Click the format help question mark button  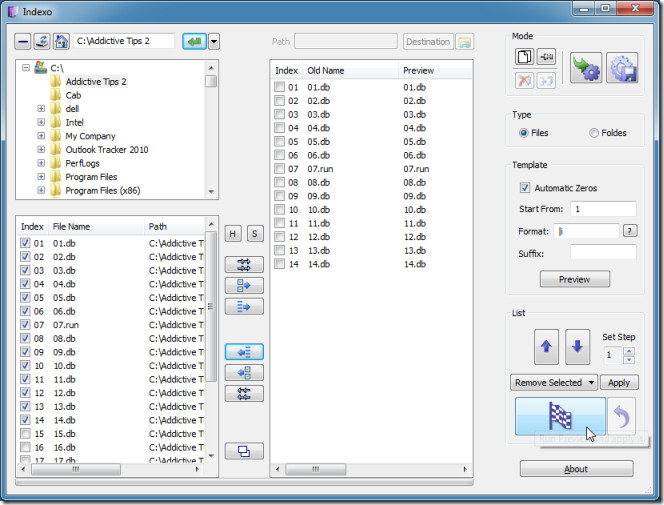tap(629, 230)
